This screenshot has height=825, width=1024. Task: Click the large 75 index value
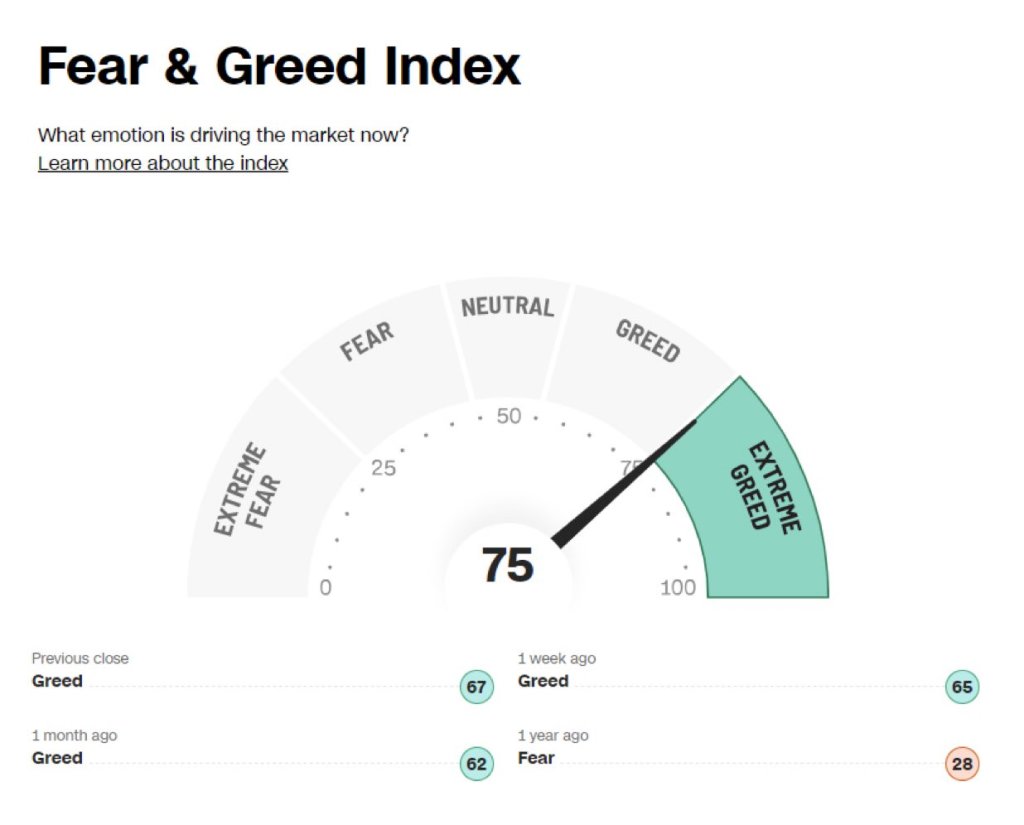coord(508,565)
